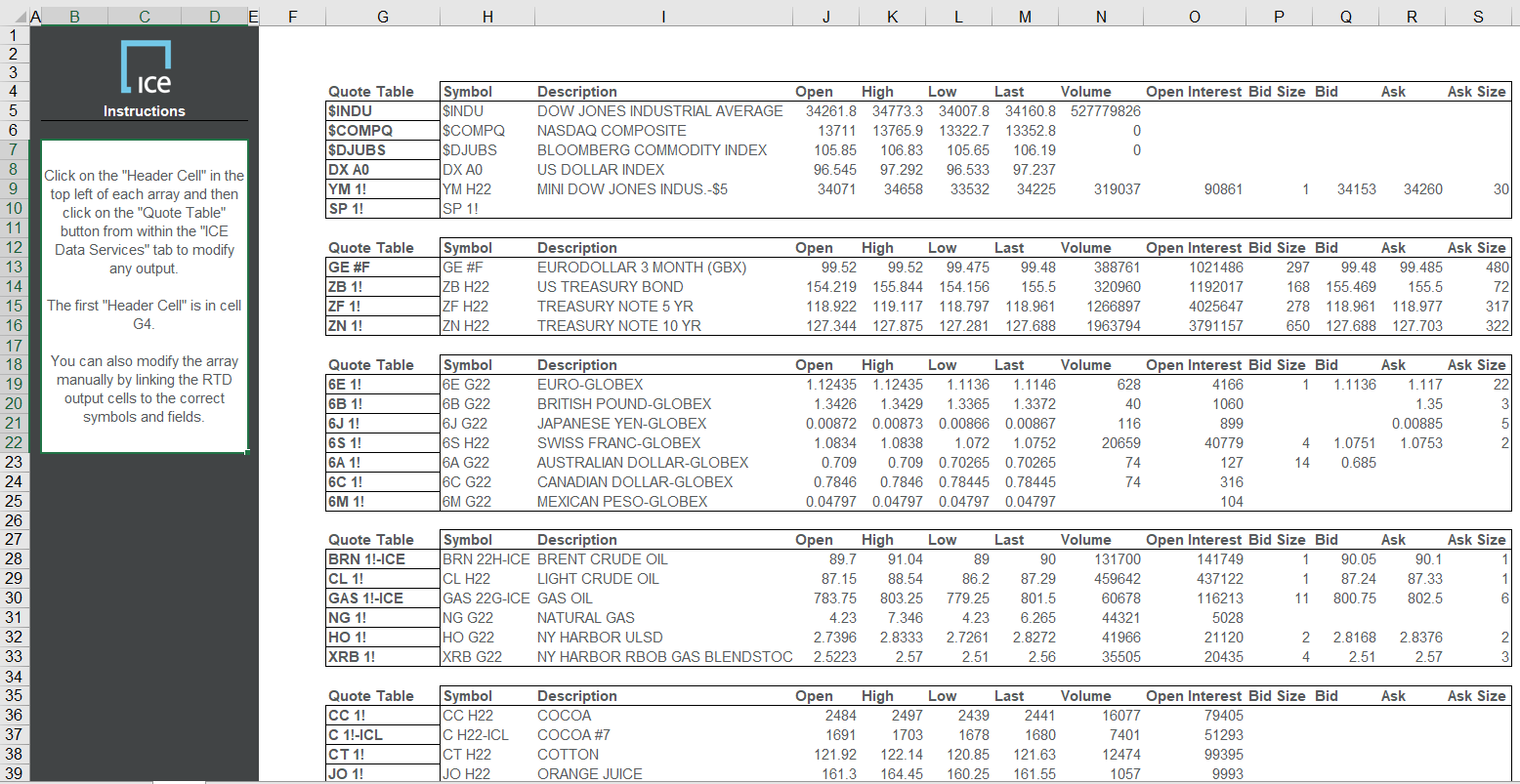Click the Volume header of the first table

click(1085, 91)
